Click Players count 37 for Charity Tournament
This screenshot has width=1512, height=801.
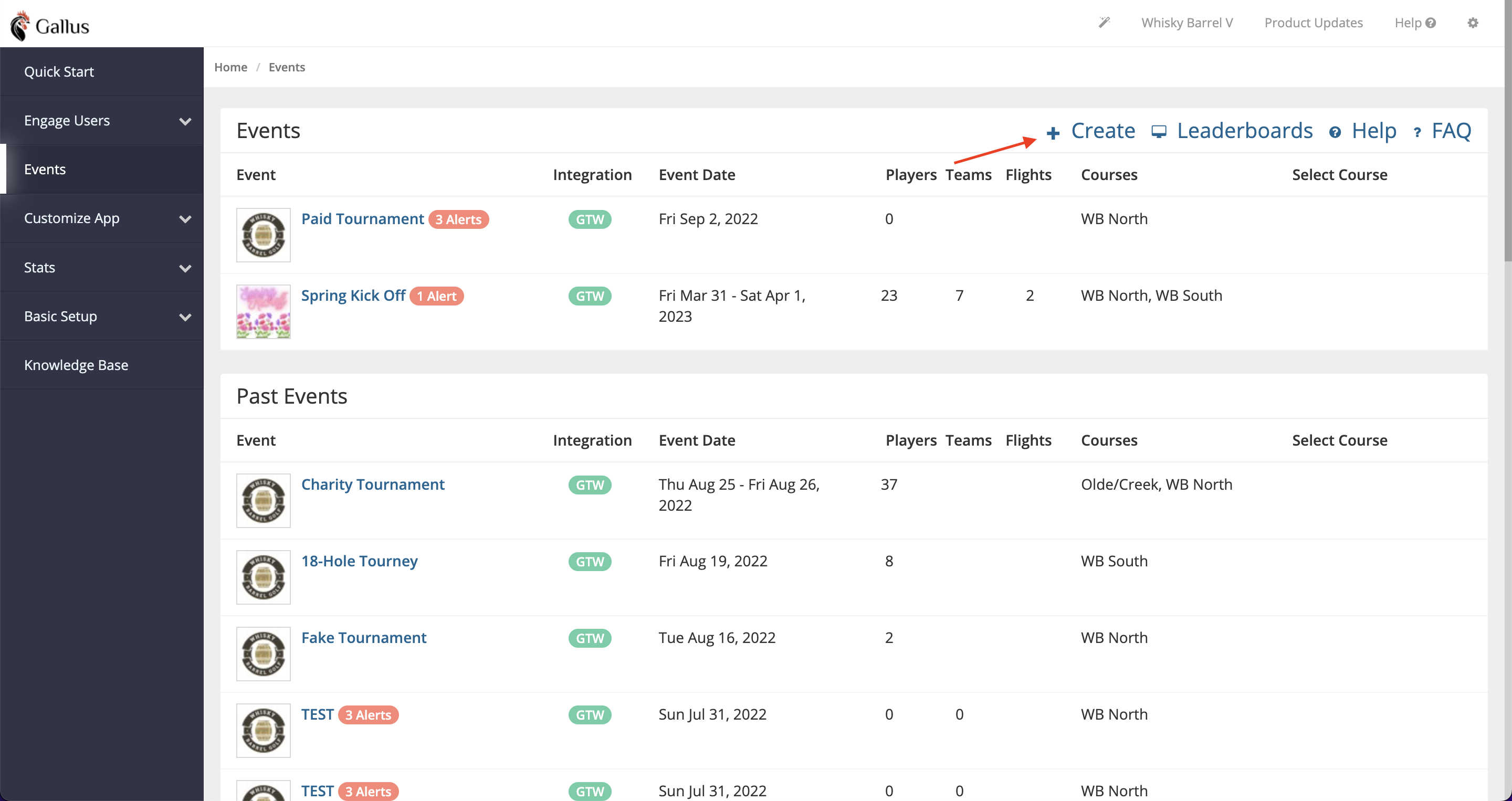point(889,484)
